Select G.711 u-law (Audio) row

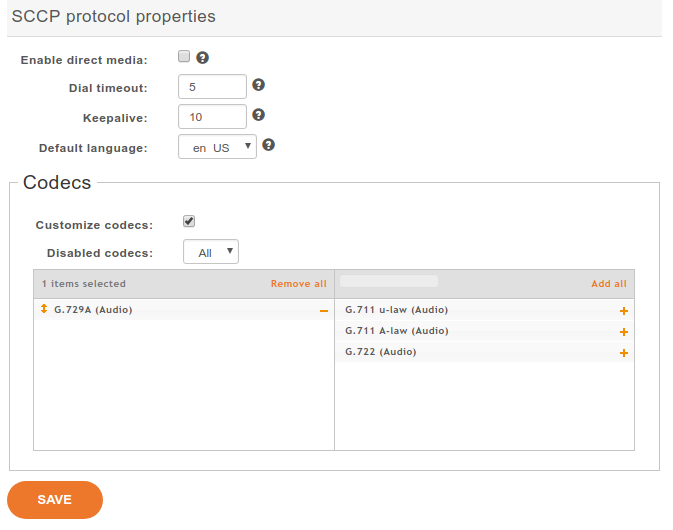pyautogui.click(x=484, y=310)
